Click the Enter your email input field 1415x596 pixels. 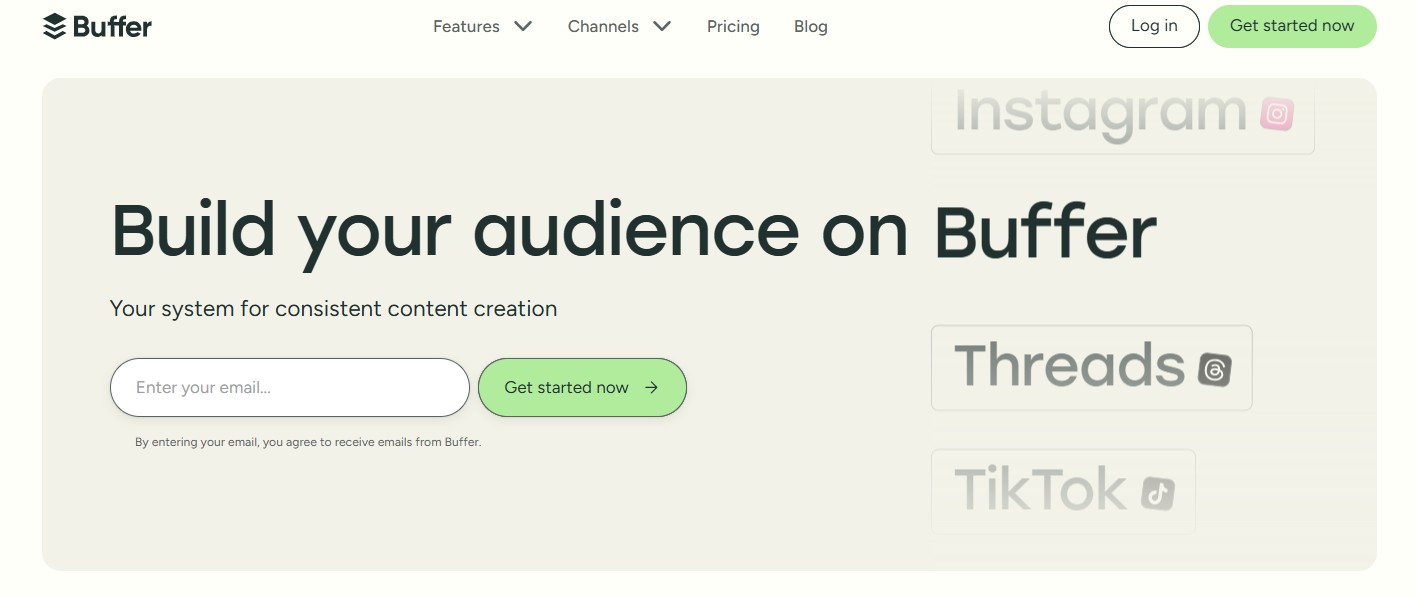(289, 387)
